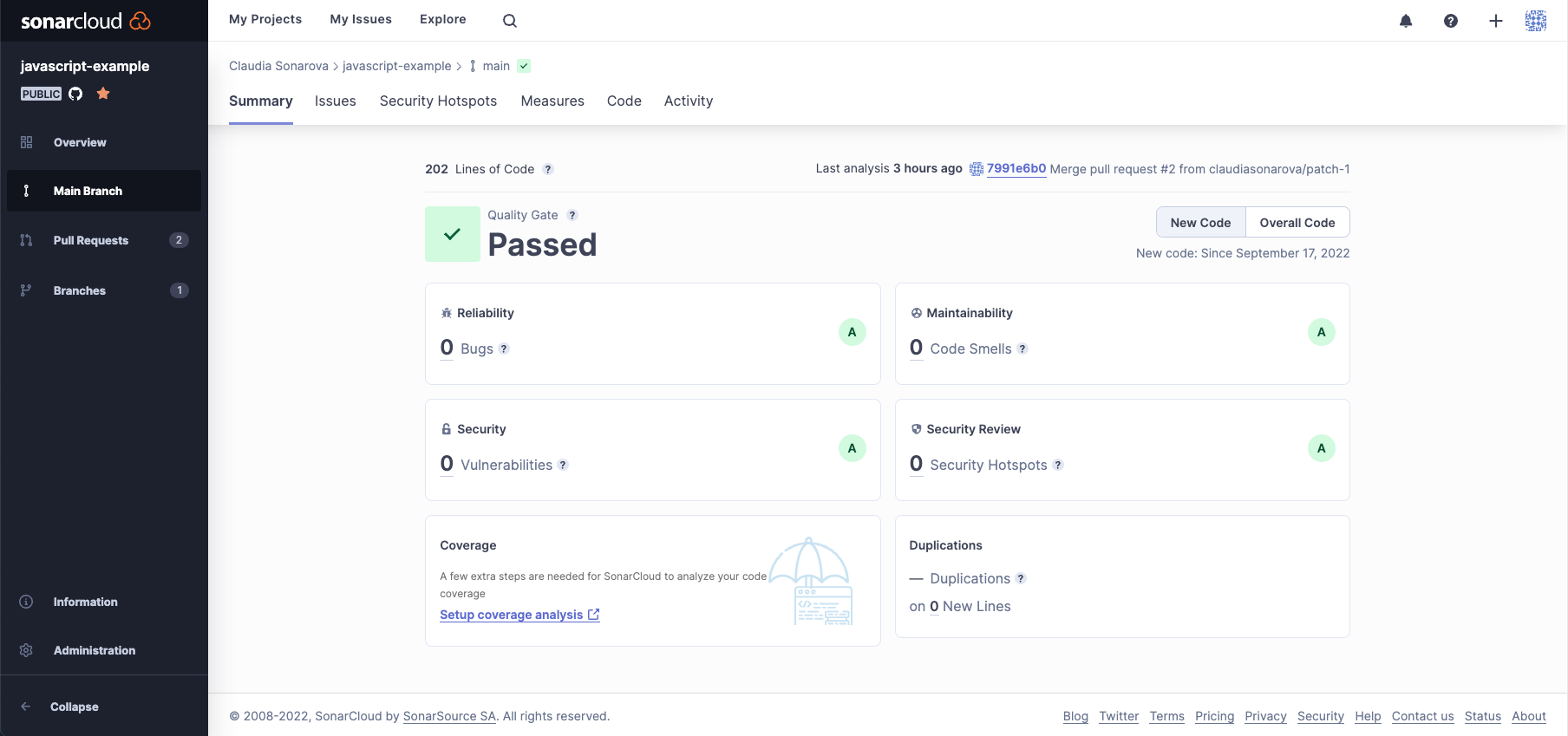The height and width of the screenshot is (736, 1568).
Task: Click the 0 Vulnerabilities count
Action: 447,464
